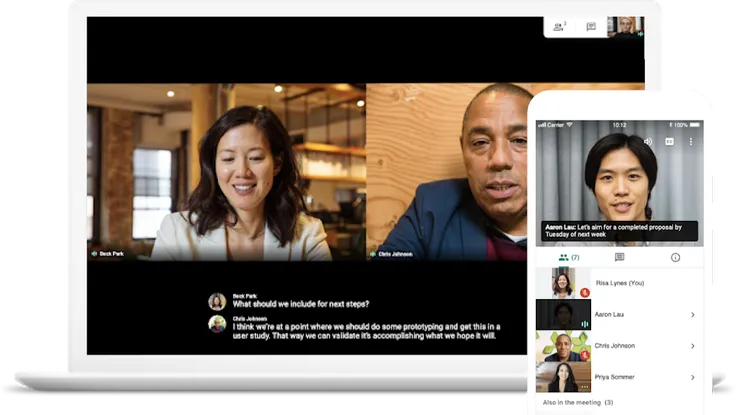736x415 pixels.
Task: Click Beck Park's caption avatar
Action: click(x=217, y=301)
